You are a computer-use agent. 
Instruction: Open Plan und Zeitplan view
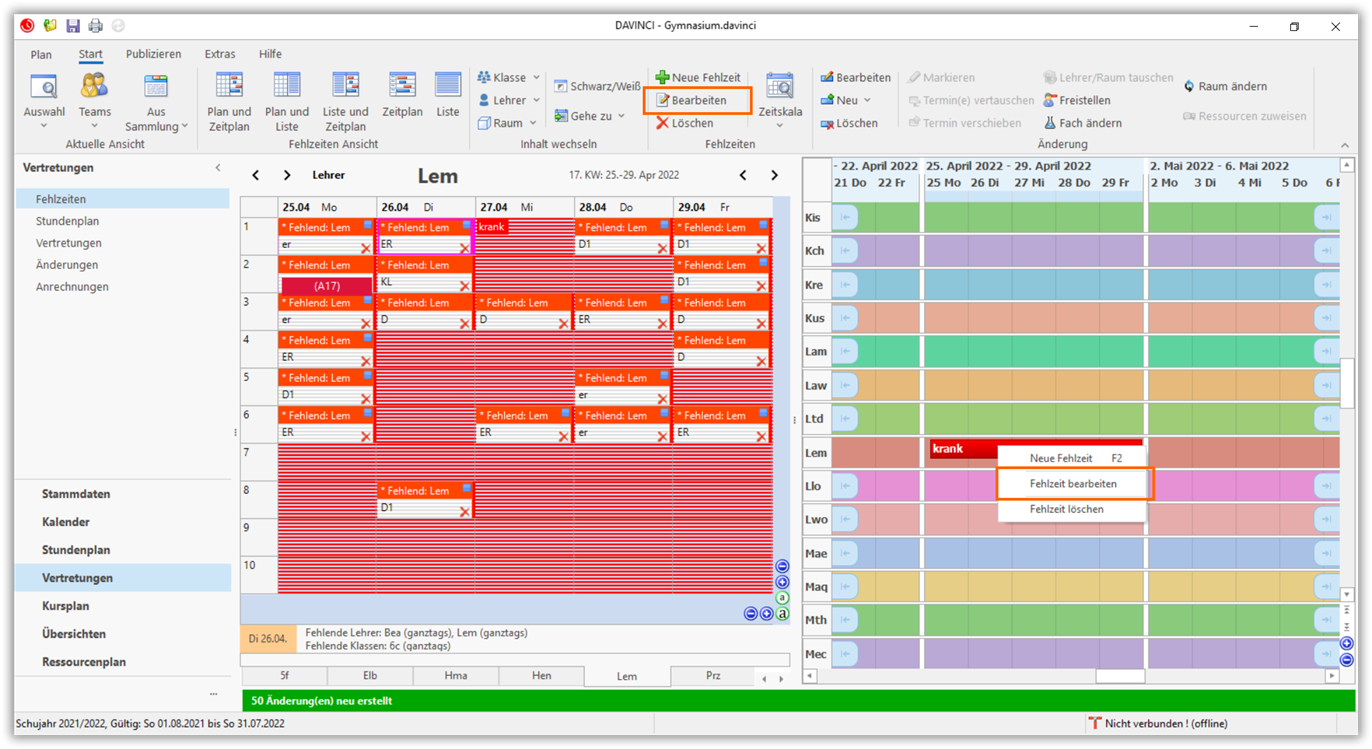point(229,88)
